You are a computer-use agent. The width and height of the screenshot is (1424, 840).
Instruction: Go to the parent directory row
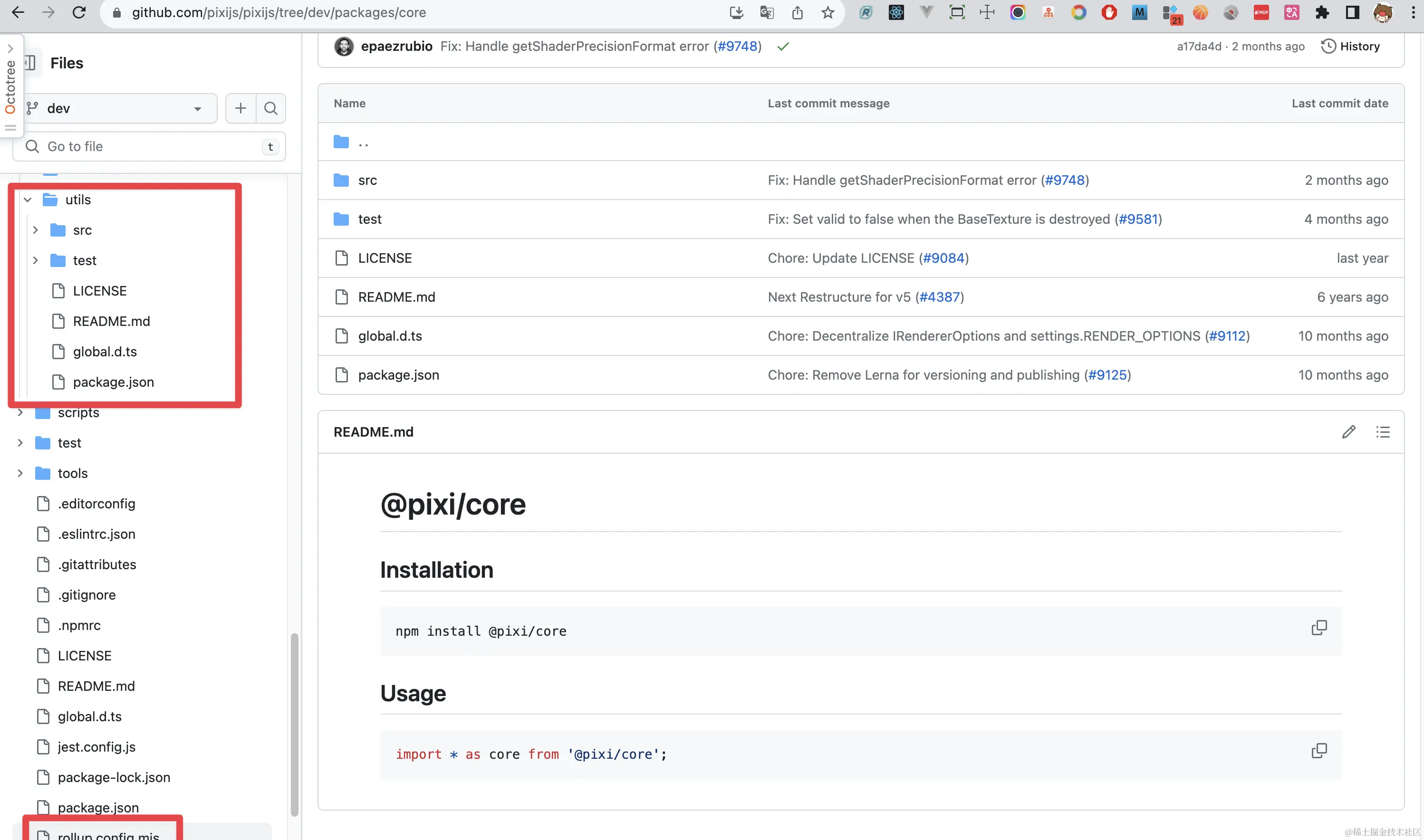364,142
